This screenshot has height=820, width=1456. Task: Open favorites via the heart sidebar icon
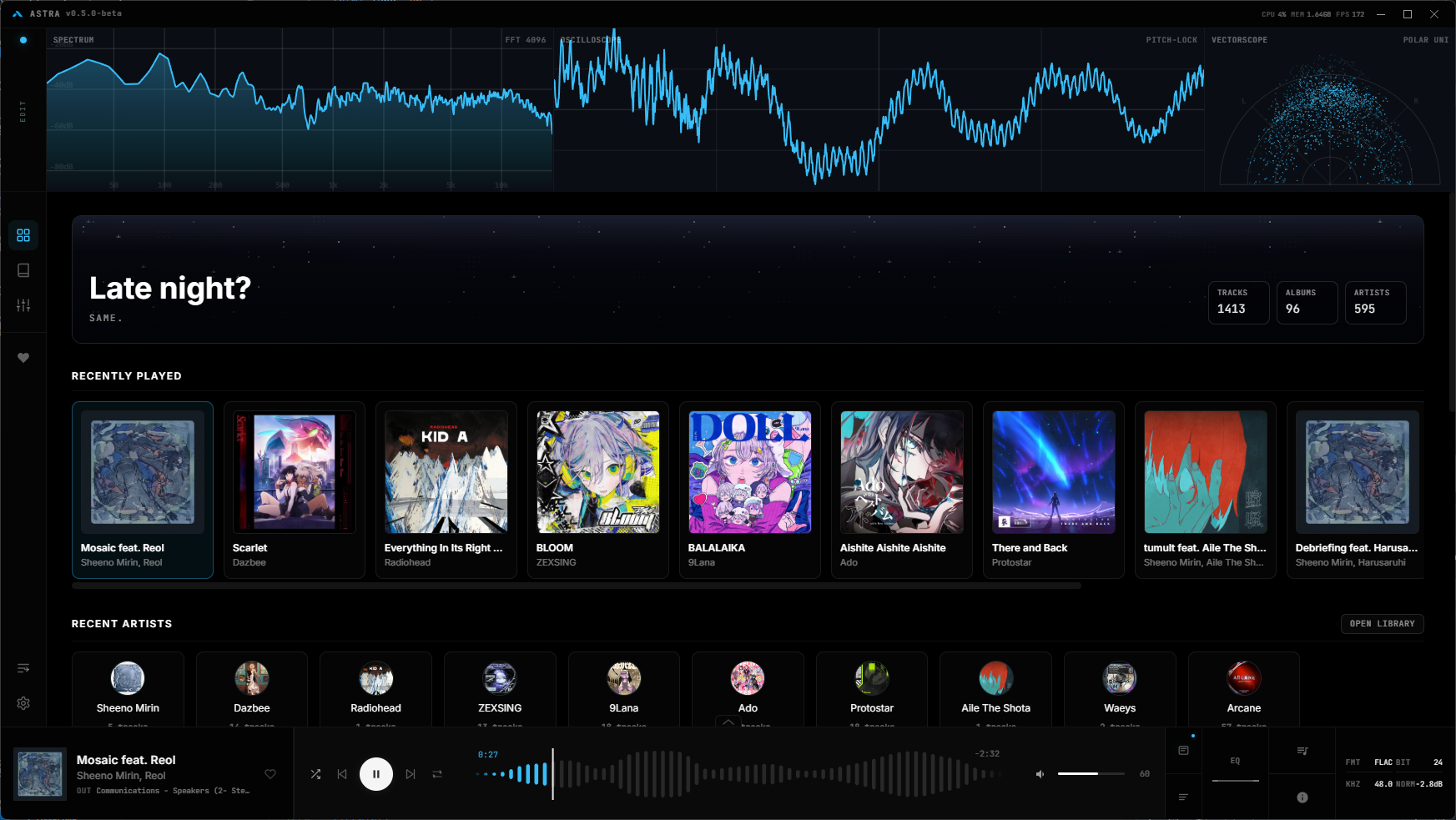pyautogui.click(x=23, y=357)
